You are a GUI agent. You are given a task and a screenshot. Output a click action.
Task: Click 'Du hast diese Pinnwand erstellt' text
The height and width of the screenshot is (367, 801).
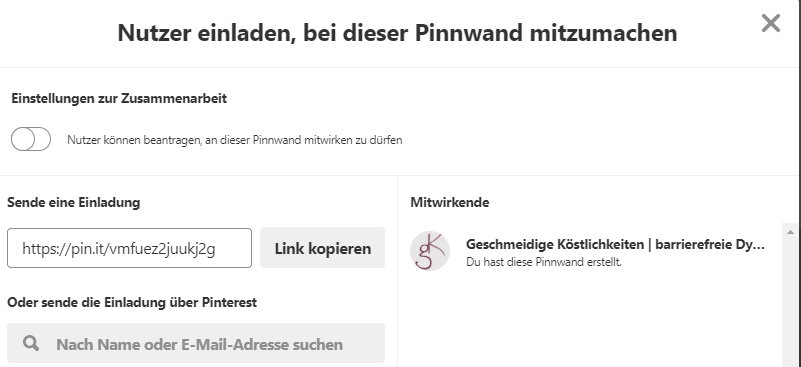pos(544,263)
